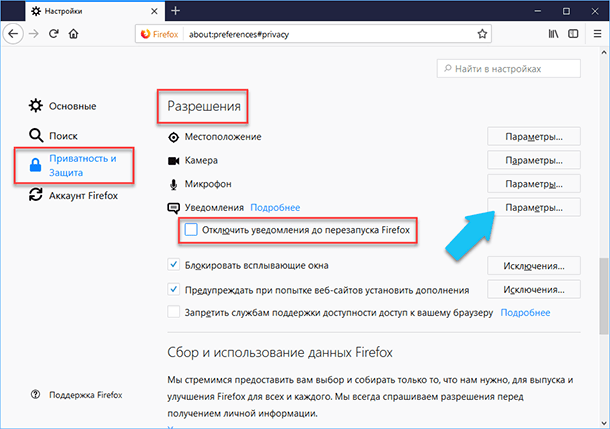Uncheck Предупреждать при попытке установить дополнения

coord(174,289)
